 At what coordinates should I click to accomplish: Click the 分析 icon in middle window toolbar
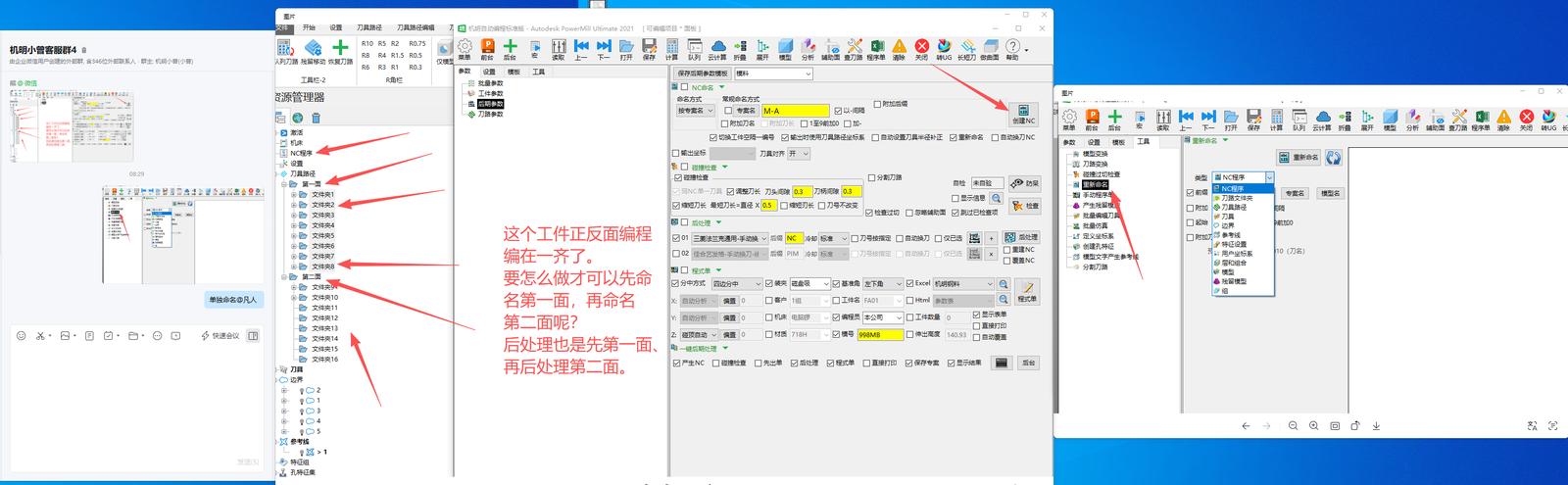[808, 47]
